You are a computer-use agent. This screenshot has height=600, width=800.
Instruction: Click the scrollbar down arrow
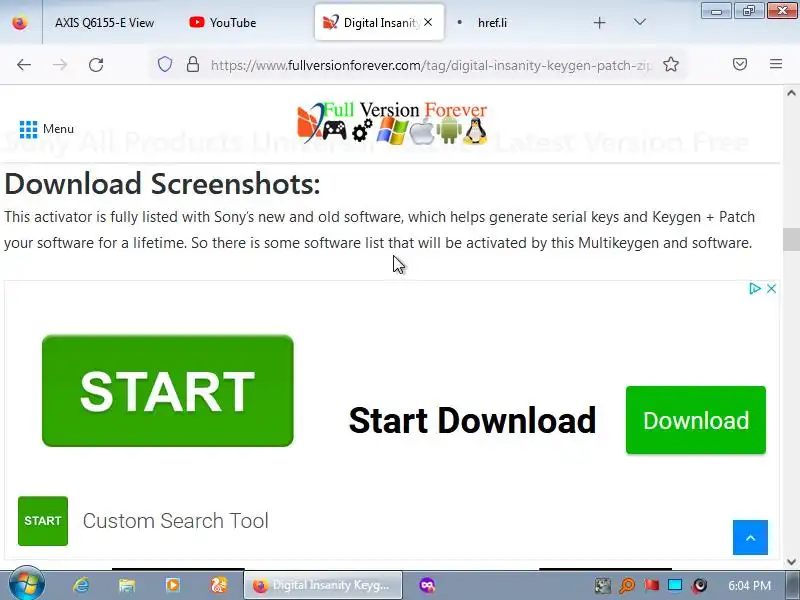791,562
